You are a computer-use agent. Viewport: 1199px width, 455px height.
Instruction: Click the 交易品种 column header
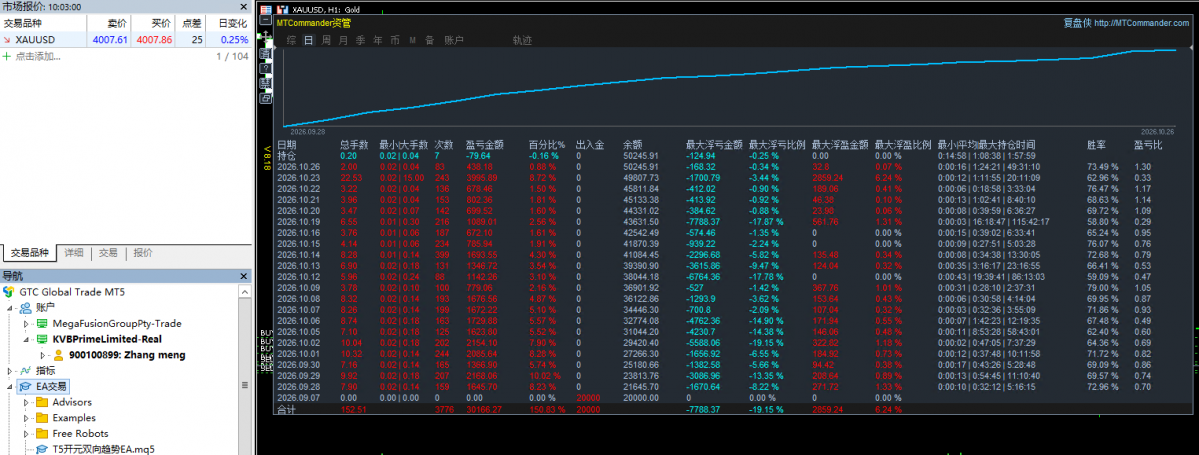(43, 24)
